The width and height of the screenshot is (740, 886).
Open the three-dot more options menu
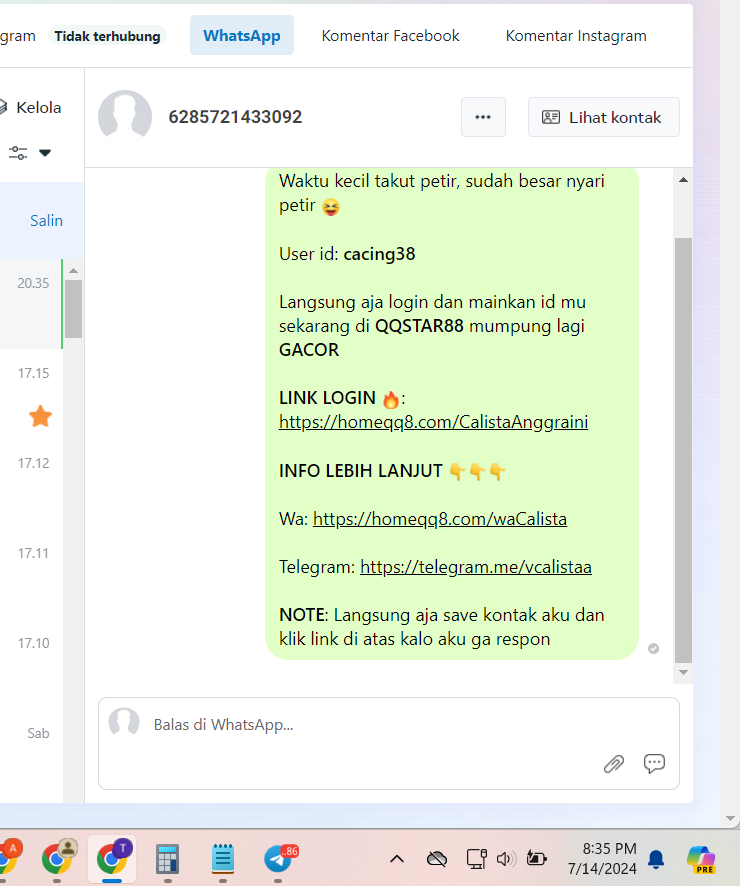tap(483, 117)
